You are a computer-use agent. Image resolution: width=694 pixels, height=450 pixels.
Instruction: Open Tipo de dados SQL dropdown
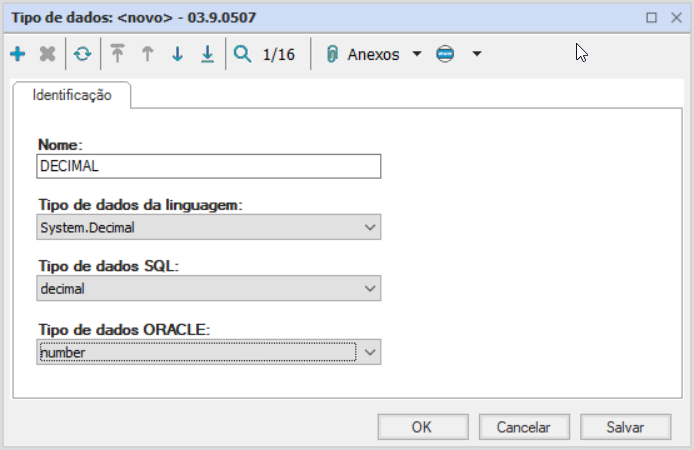pyautogui.click(x=208, y=288)
